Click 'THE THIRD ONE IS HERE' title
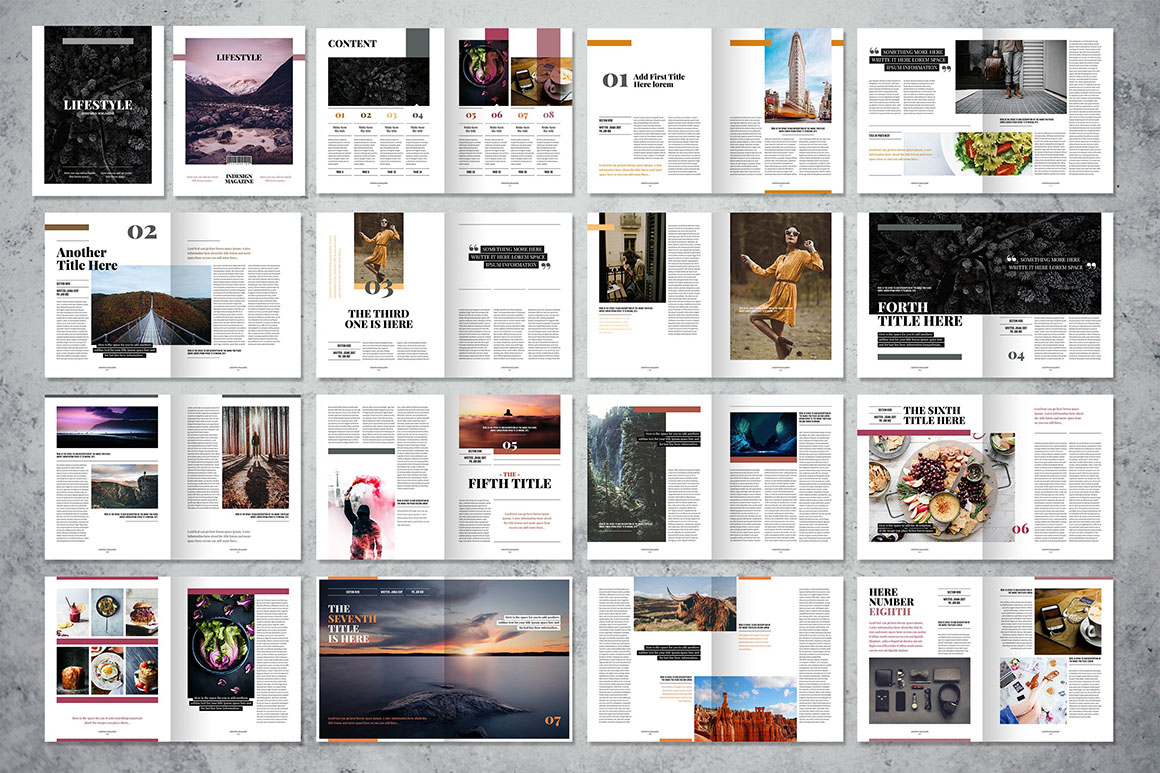The width and height of the screenshot is (1160, 773). [380, 318]
